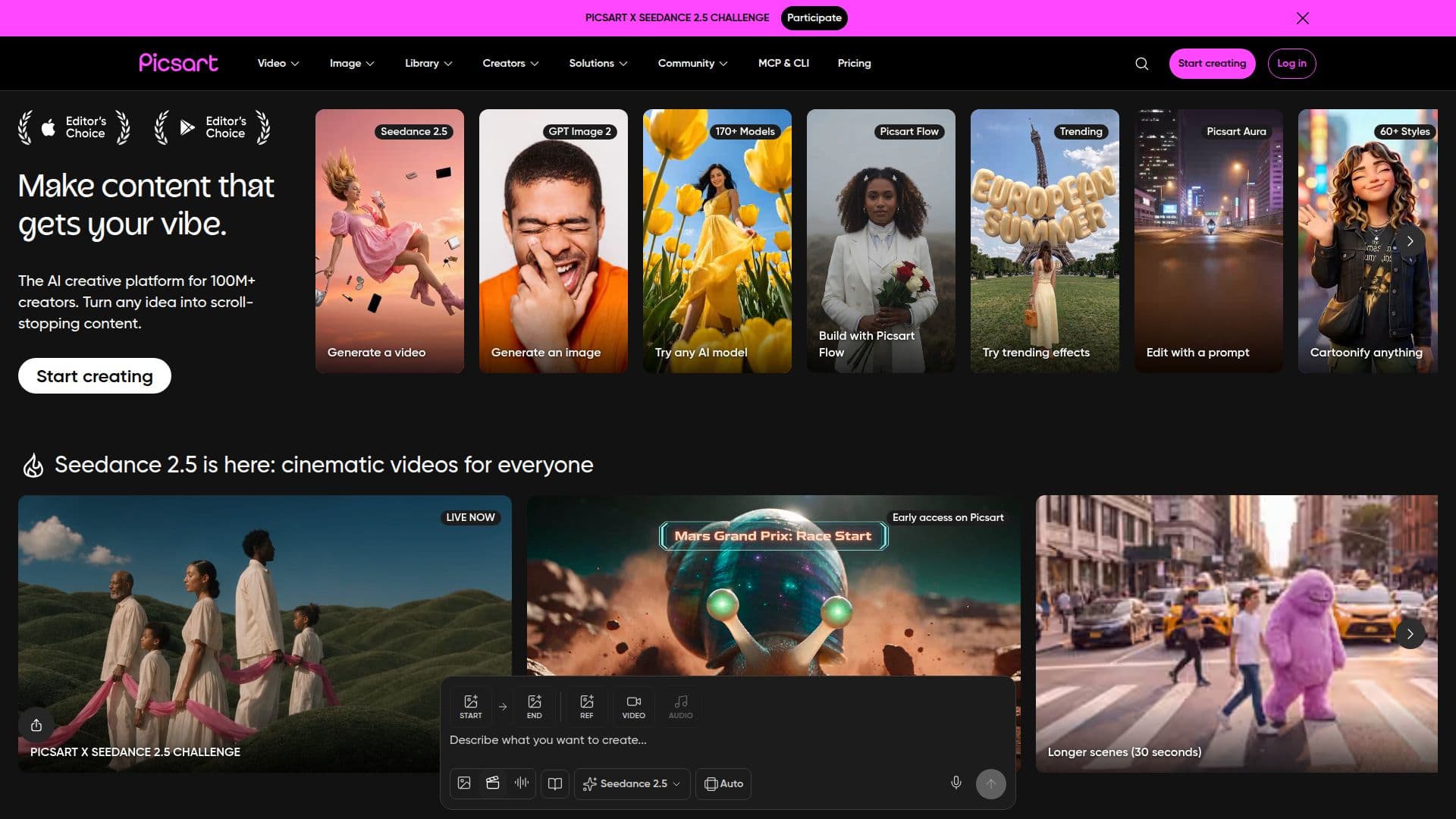Open the Generate a video card
The width and height of the screenshot is (1456, 819).
point(390,240)
